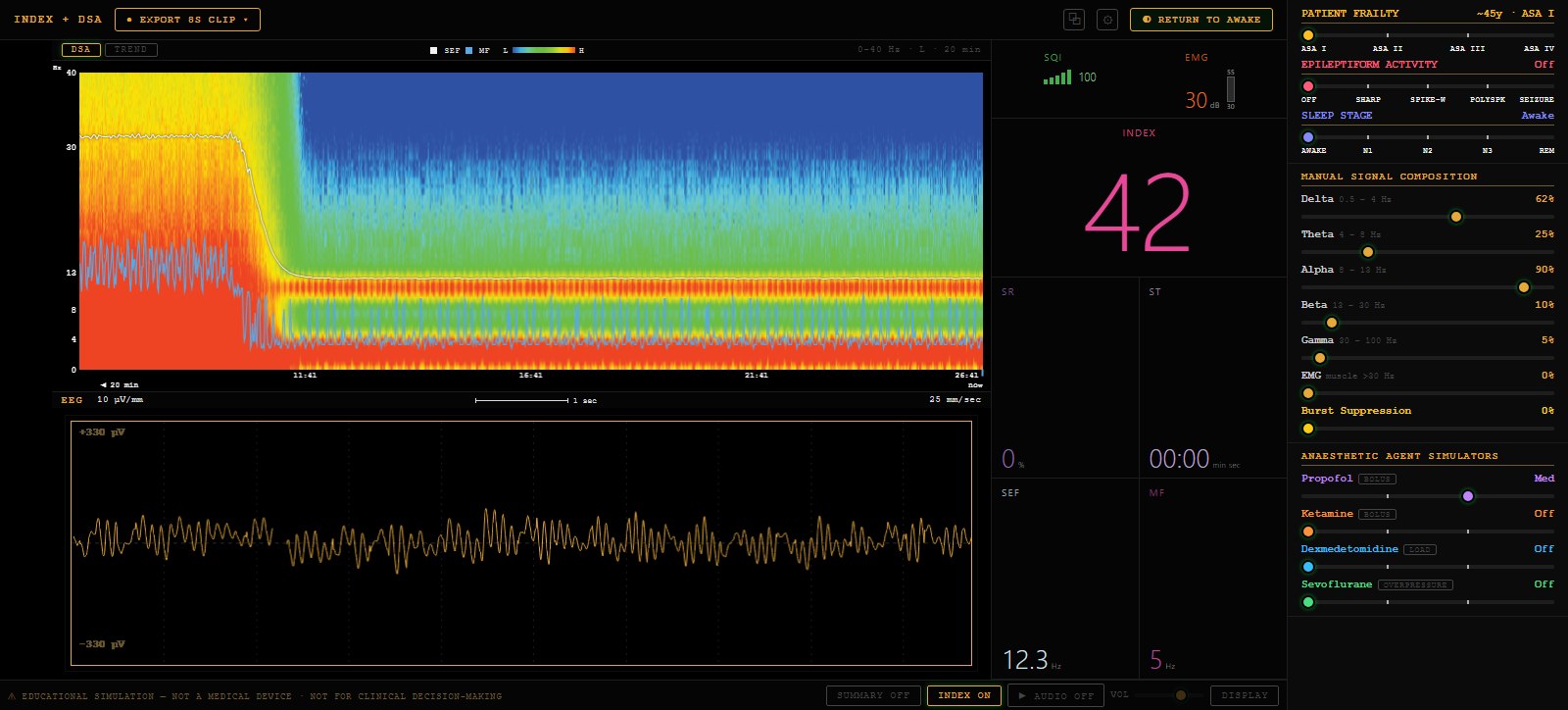Set Sleep Stage to N2
Screen dimensions: 1568x710
tap(1428, 150)
